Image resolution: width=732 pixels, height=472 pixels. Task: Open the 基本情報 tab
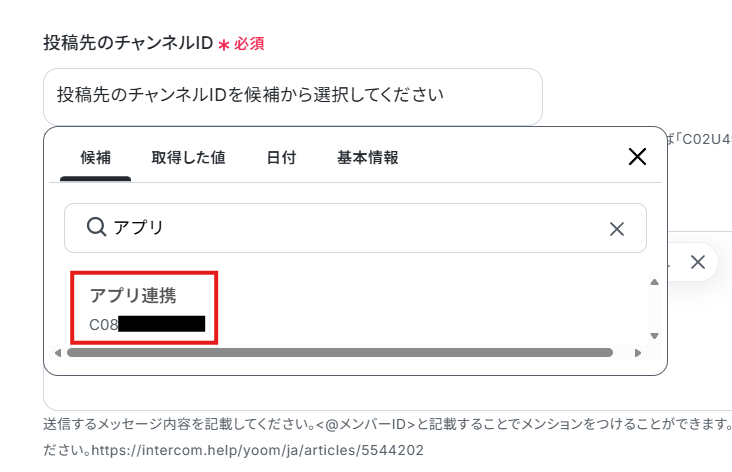(x=368, y=158)
